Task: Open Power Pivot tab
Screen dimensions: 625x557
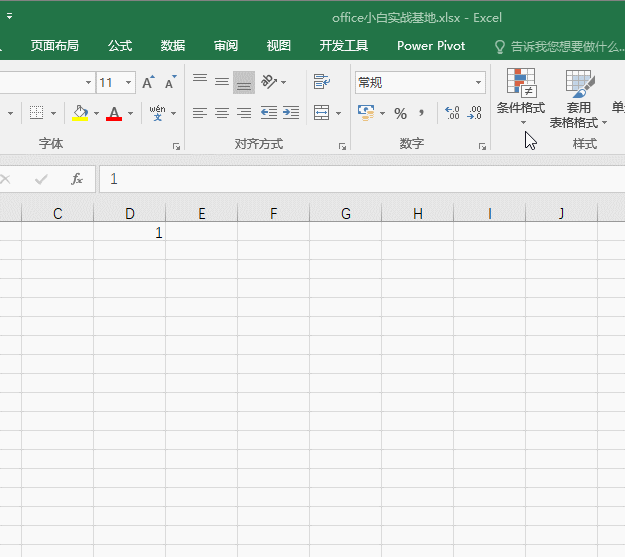Action: click(x=431, y=46)
